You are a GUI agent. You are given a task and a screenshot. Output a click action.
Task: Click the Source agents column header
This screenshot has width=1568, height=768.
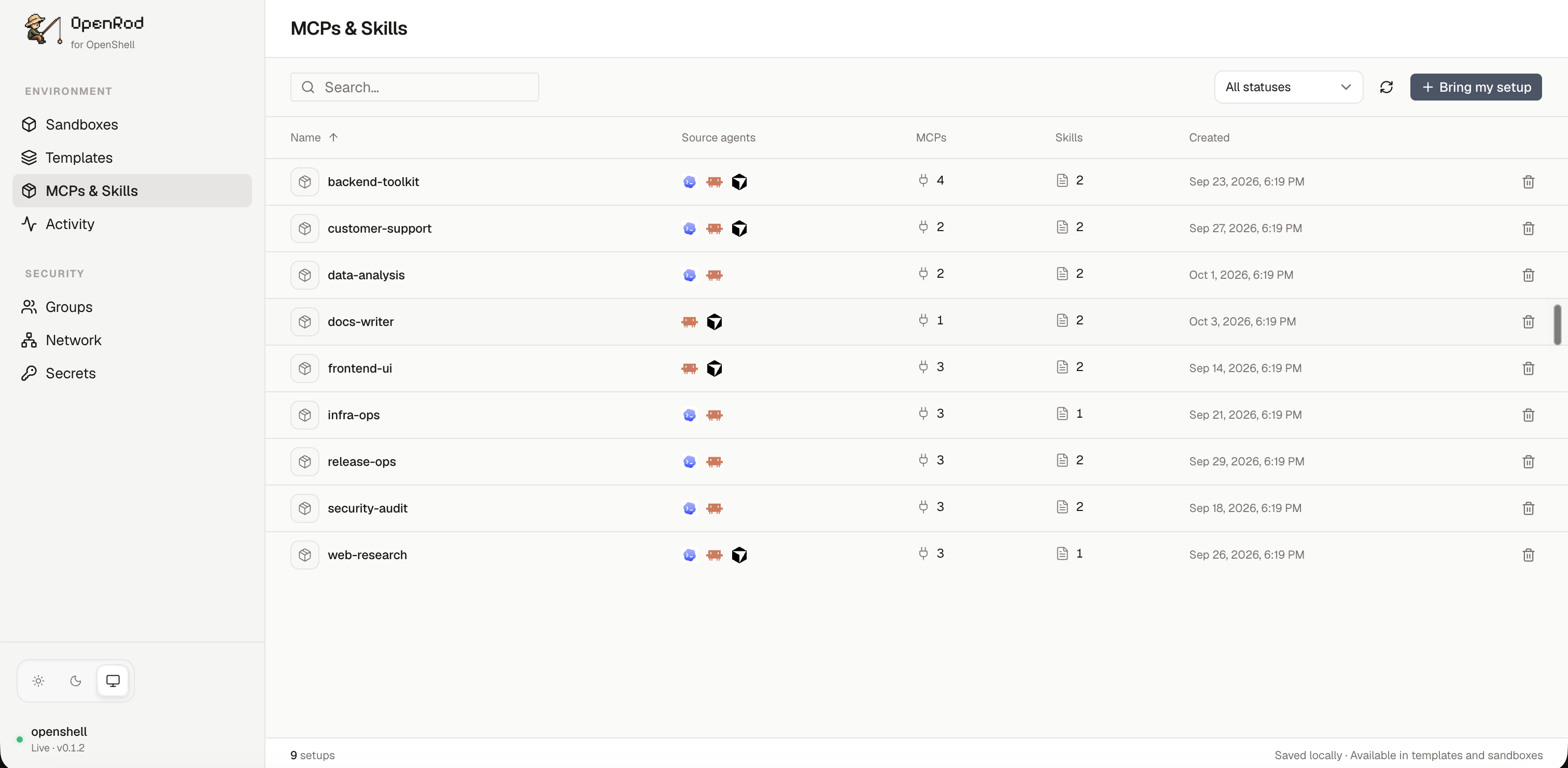(718, 137)
